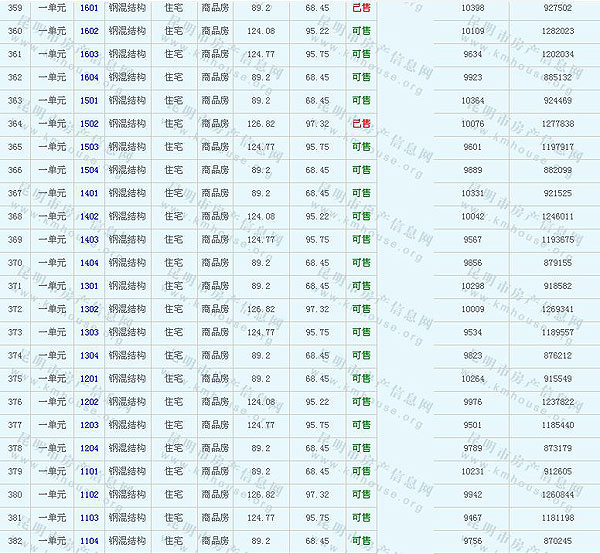View room 1203 details link
Image resolution: width=600 pixels, height=554 pixels.
(89, 425)
